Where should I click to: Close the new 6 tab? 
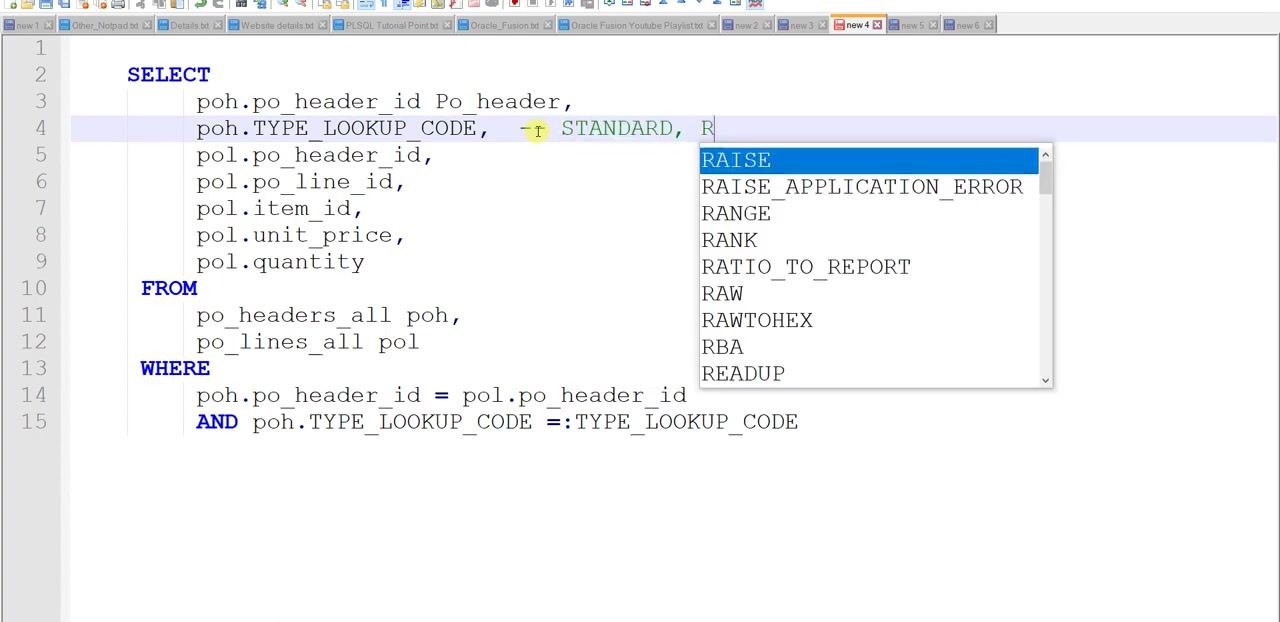point(989,25)
